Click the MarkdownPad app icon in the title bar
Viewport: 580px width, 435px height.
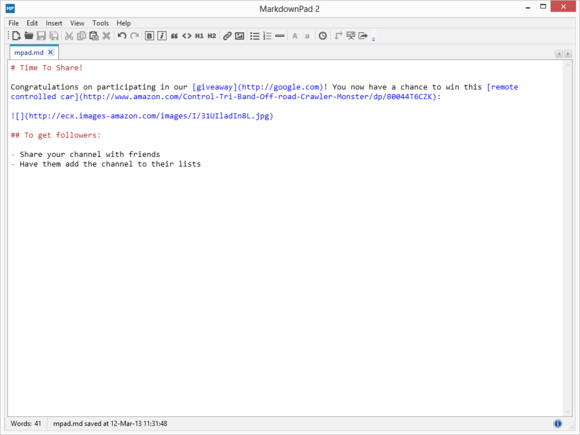10,8
